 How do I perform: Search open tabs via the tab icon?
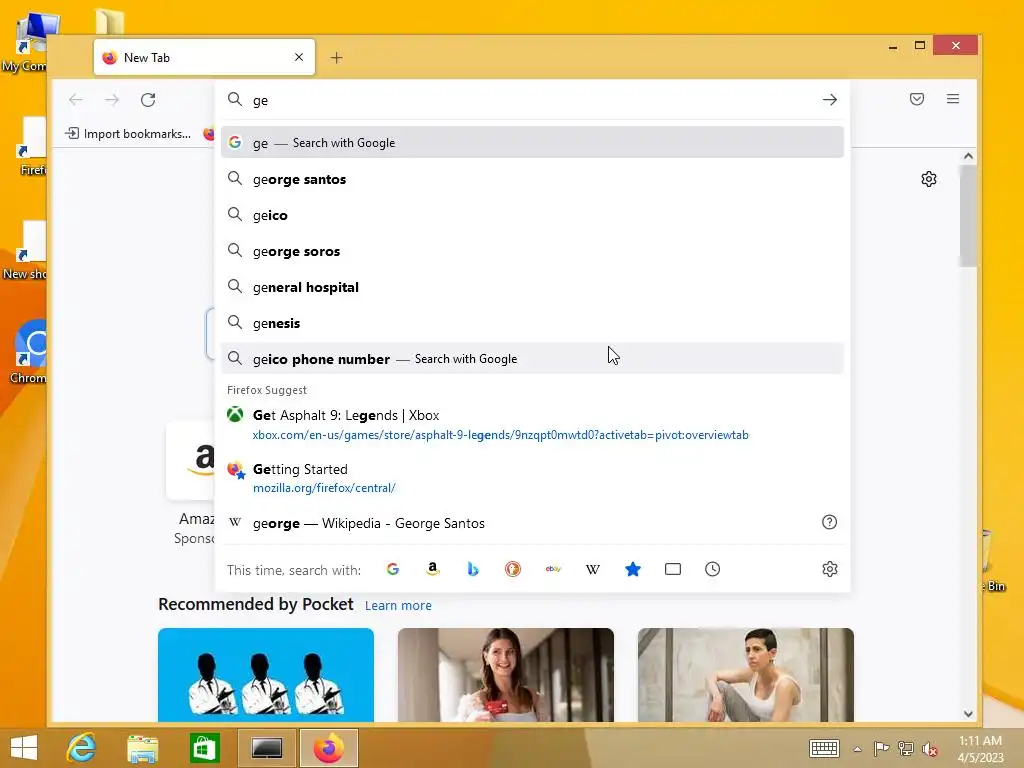click(673, 569)
